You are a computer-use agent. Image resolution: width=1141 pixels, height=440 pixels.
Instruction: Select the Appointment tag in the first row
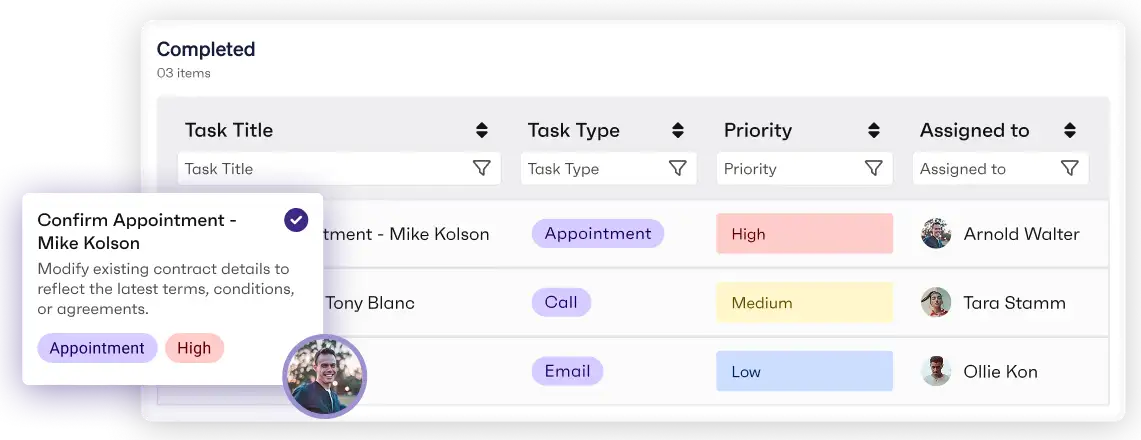597,234
